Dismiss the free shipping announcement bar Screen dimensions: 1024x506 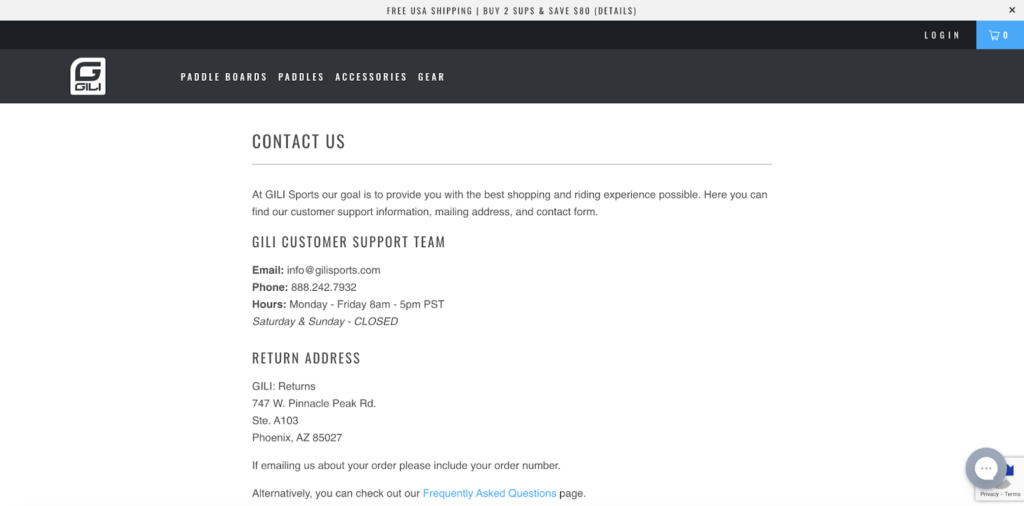pos(1012,10)
